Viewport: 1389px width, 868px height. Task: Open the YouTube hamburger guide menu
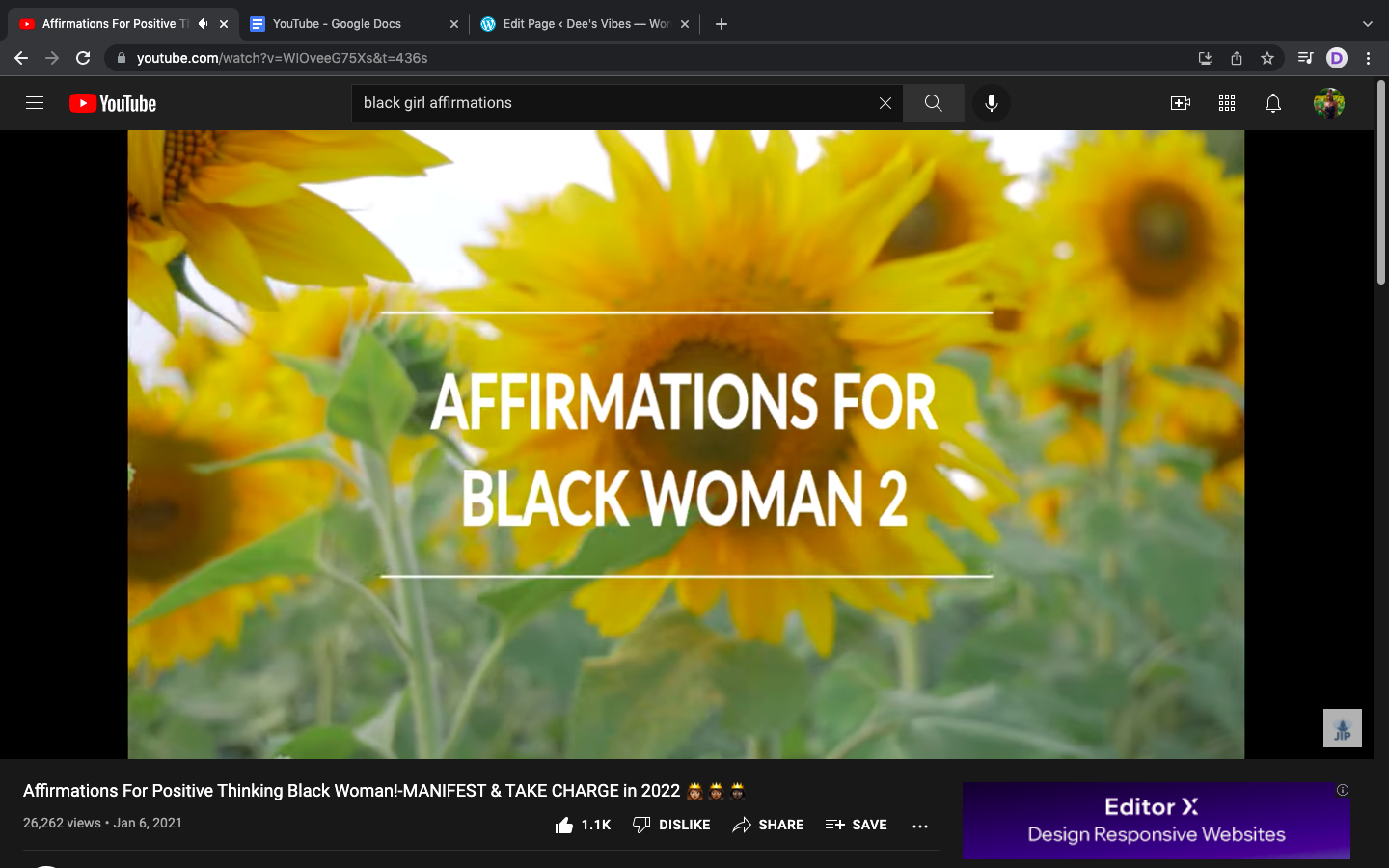(x=35, y=103)
